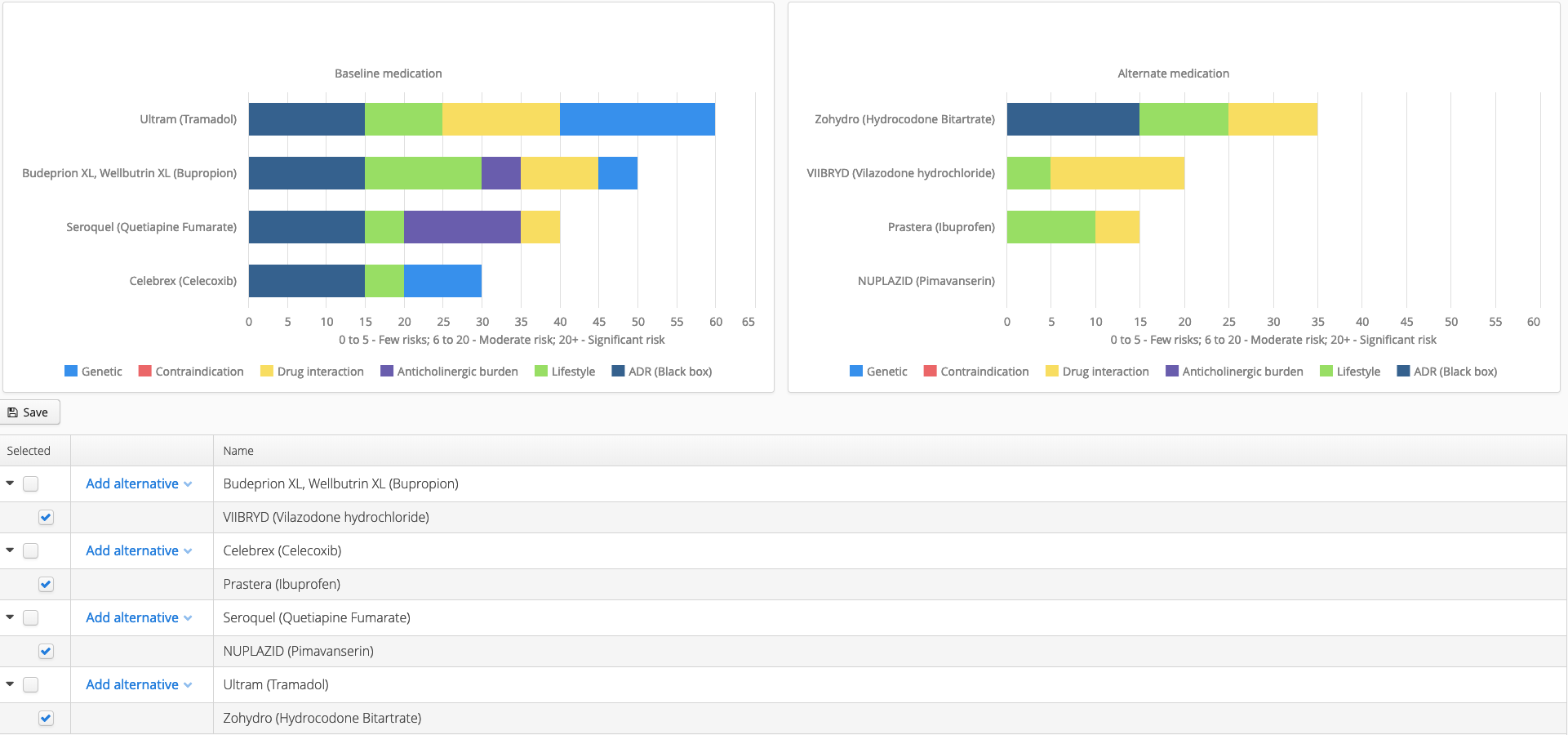Click the Ultram Genetic bar segment
Viewport: 1568px width, 735px height.
(x=637, y=119)
